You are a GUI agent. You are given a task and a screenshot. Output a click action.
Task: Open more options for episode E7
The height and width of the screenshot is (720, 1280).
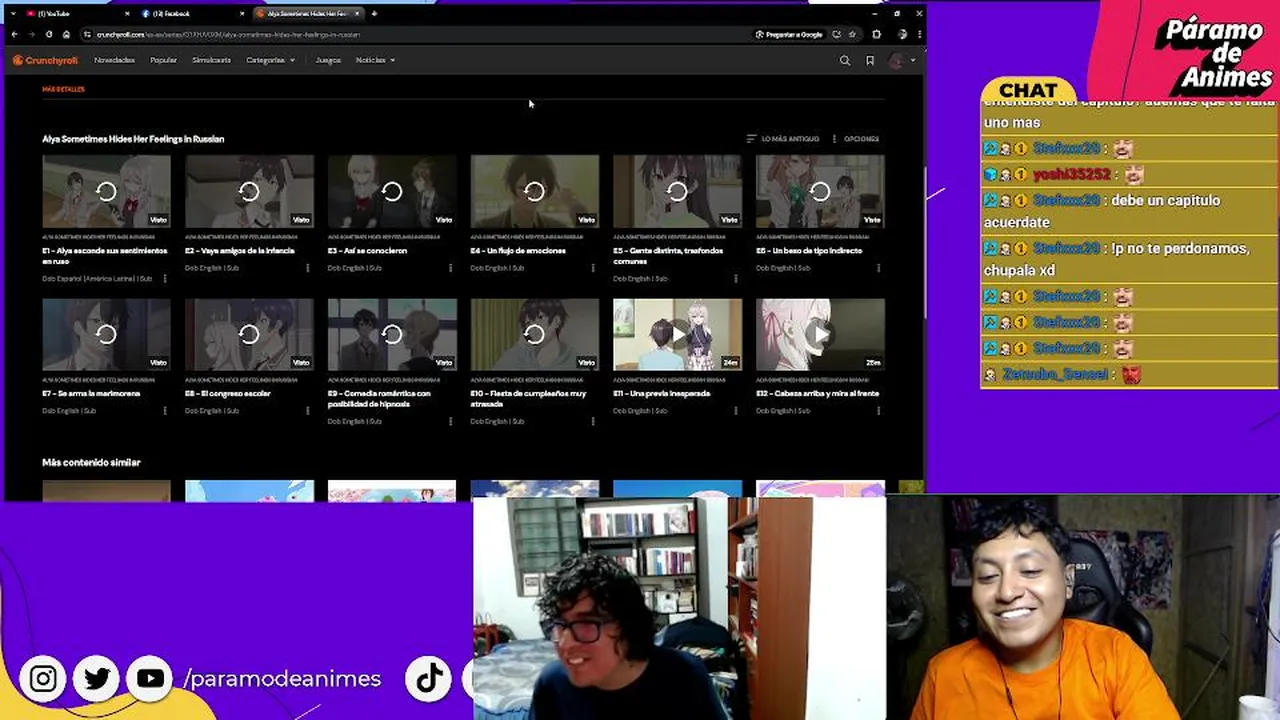click(x=165, y=411)
